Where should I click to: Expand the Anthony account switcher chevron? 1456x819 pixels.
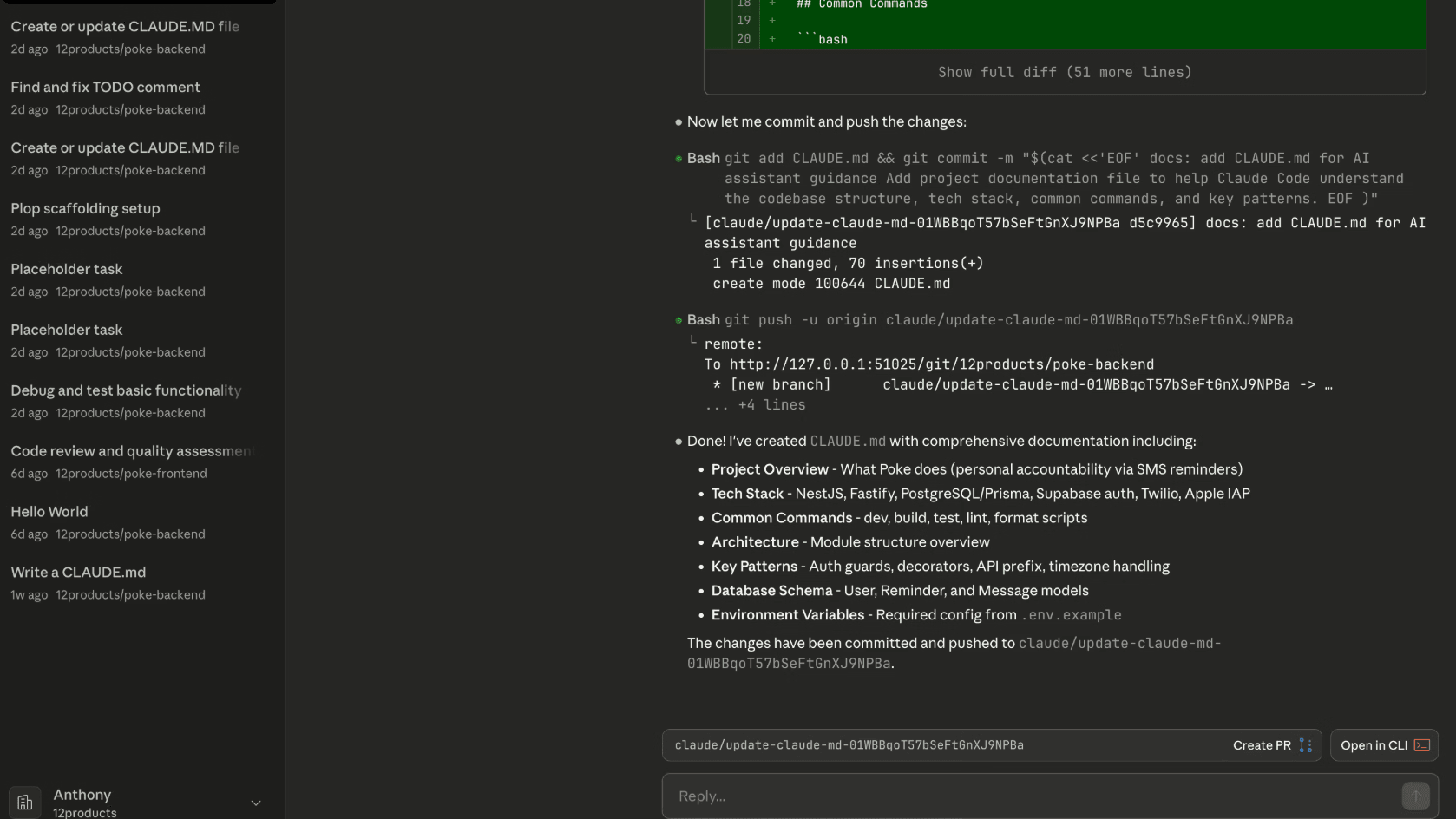point(256,803)
